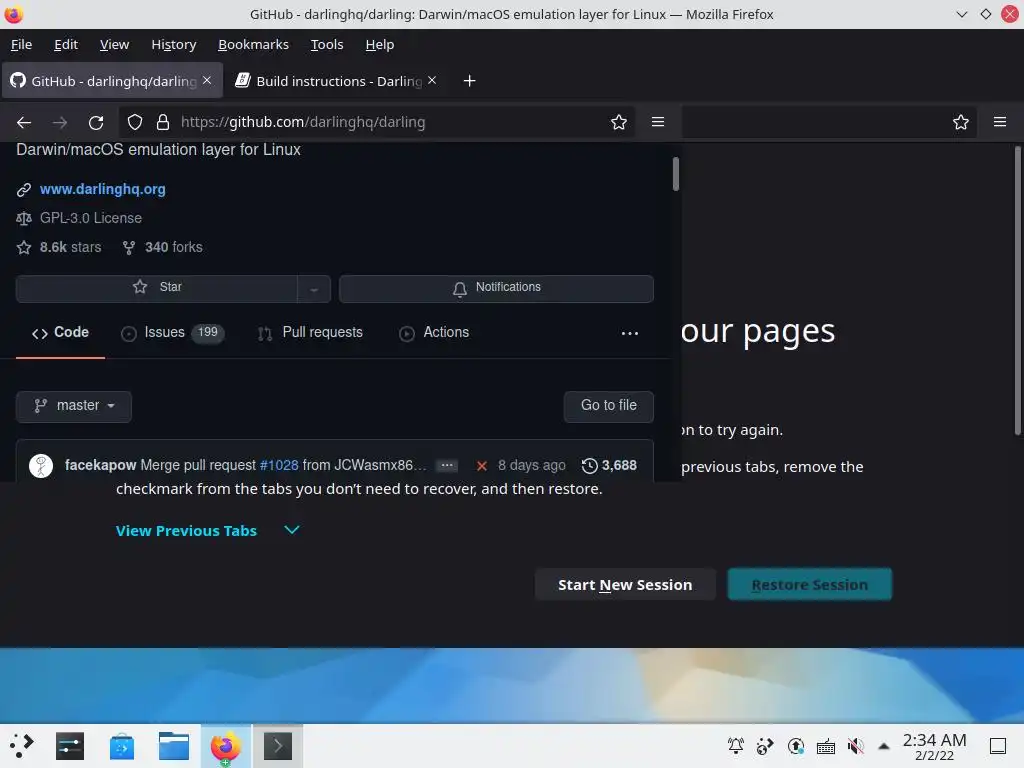Open the Dolphin file manager

click(x=174, y=746)
